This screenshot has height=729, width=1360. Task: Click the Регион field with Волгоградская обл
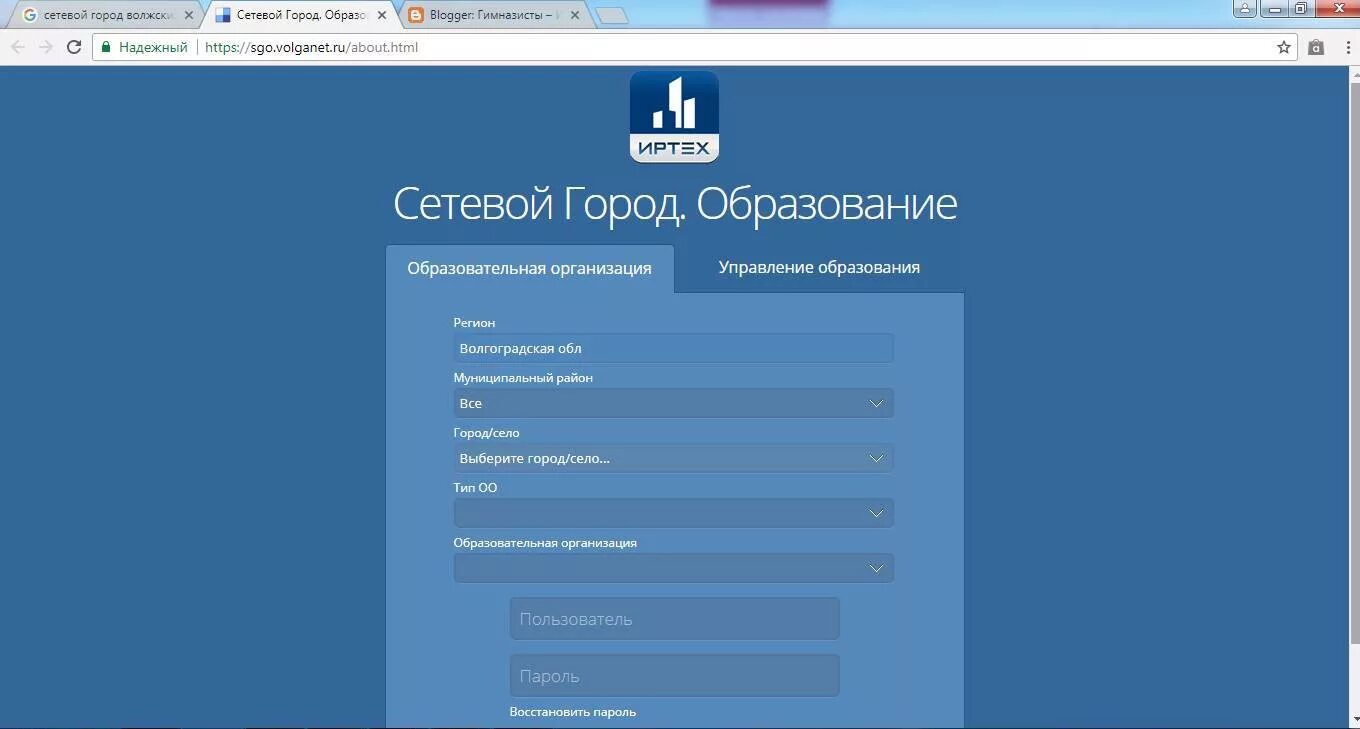coord(673,348)
